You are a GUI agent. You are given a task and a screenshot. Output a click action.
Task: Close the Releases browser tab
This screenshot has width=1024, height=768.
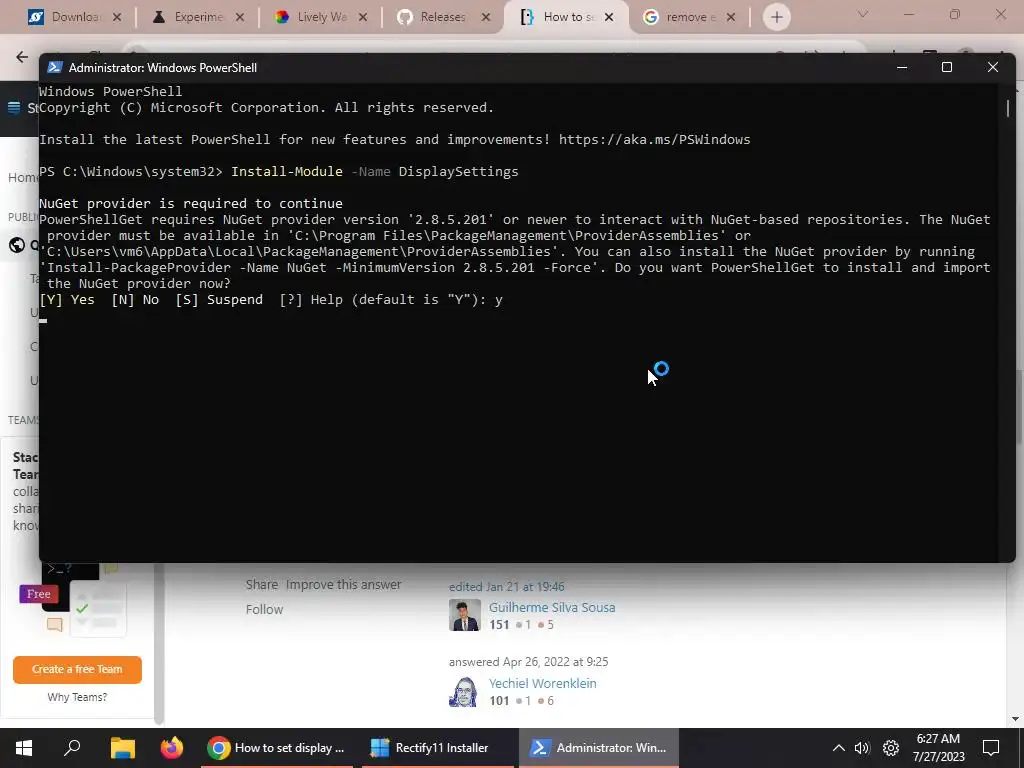click(x=485, y=18)
